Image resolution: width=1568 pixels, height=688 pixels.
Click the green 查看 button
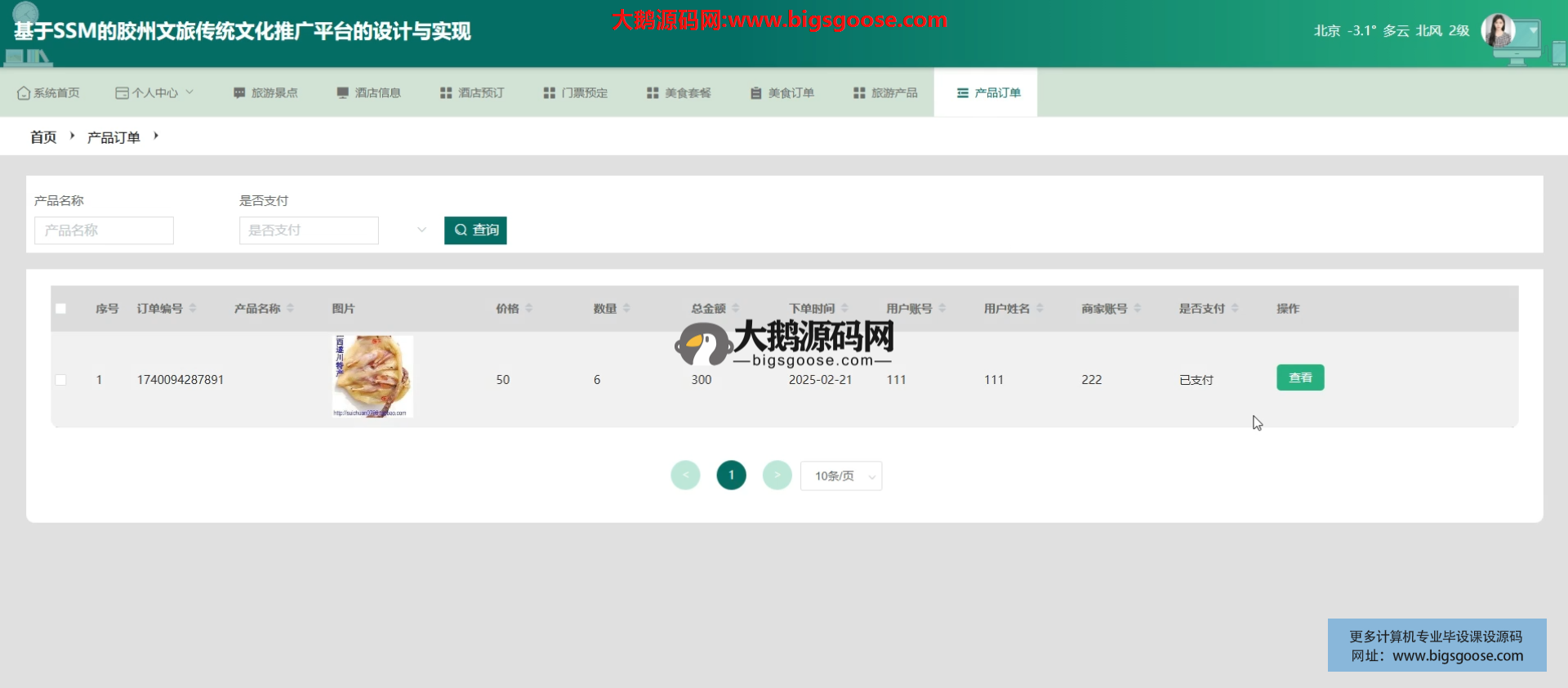[x=1300, y=378]
